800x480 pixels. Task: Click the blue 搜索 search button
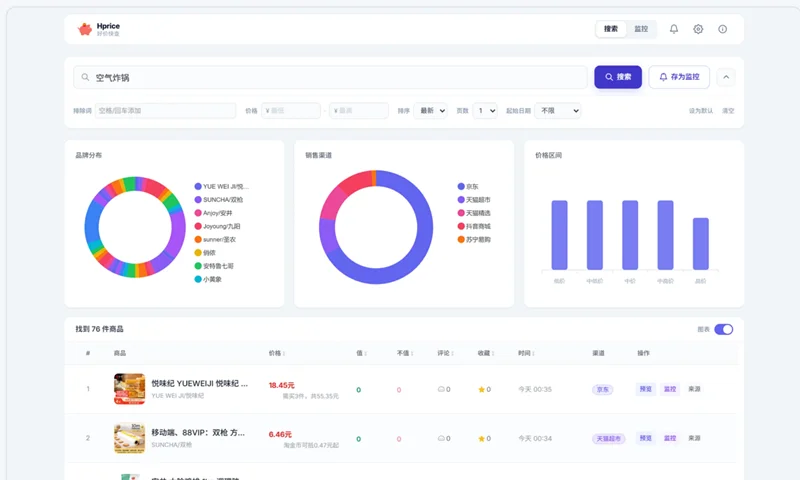click(x=618, y=77)
